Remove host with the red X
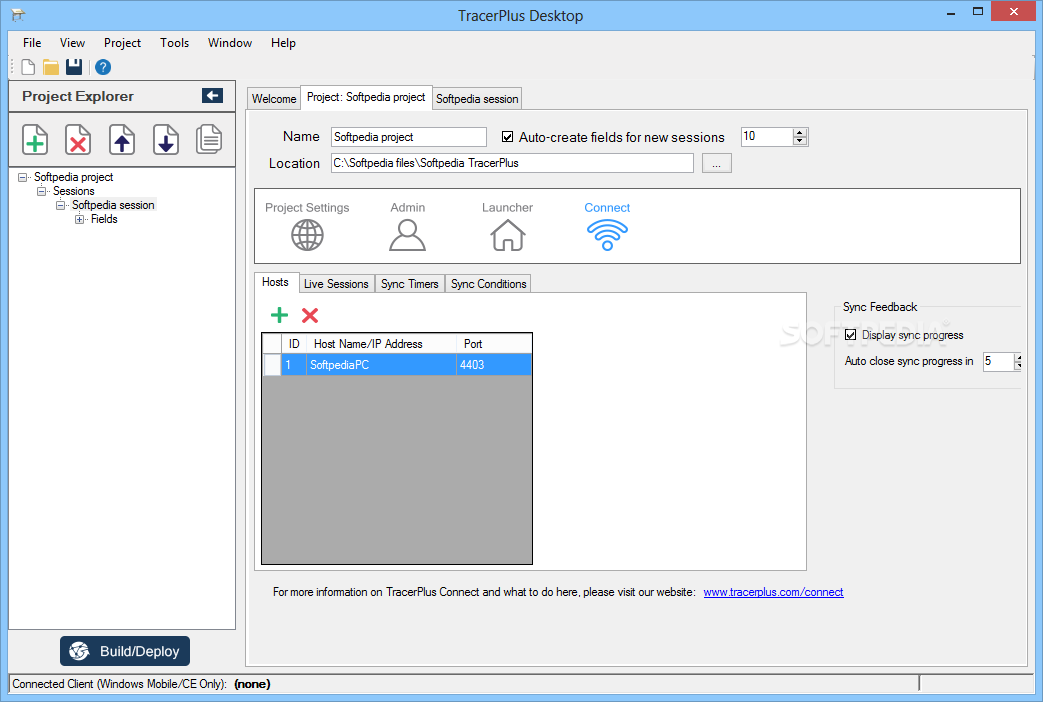This screenshot has height=702, width=1043. tap(310, 315)
